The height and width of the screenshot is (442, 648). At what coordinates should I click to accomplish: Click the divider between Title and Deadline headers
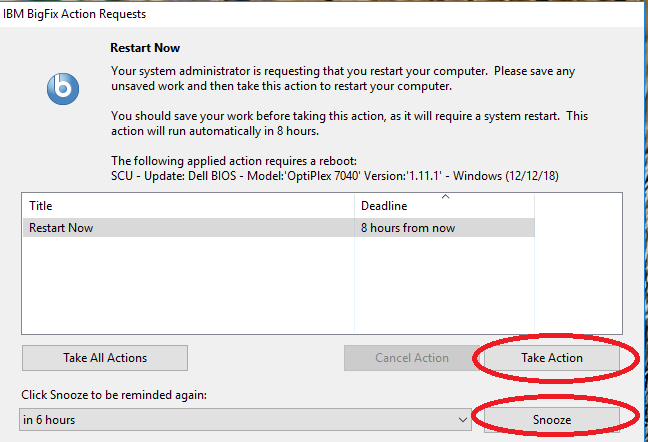[356, 205]
